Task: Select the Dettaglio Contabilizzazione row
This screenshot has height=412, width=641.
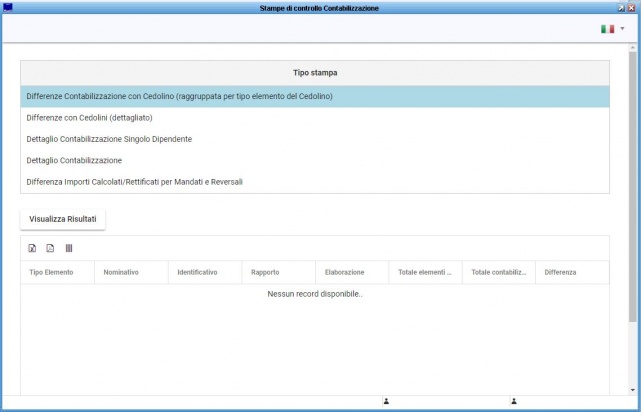Action: [315, 160]
